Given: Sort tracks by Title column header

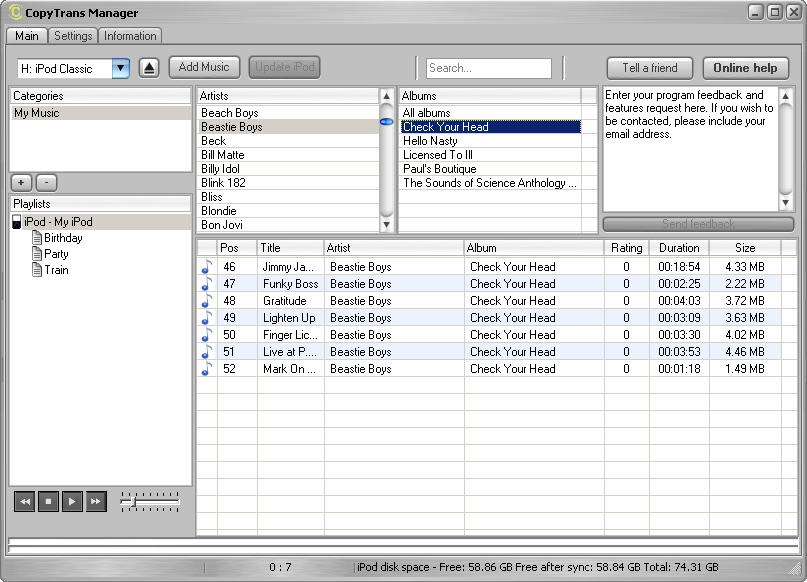Looking at the screenshot, I should pyautogui.click(x=291, y=248).
